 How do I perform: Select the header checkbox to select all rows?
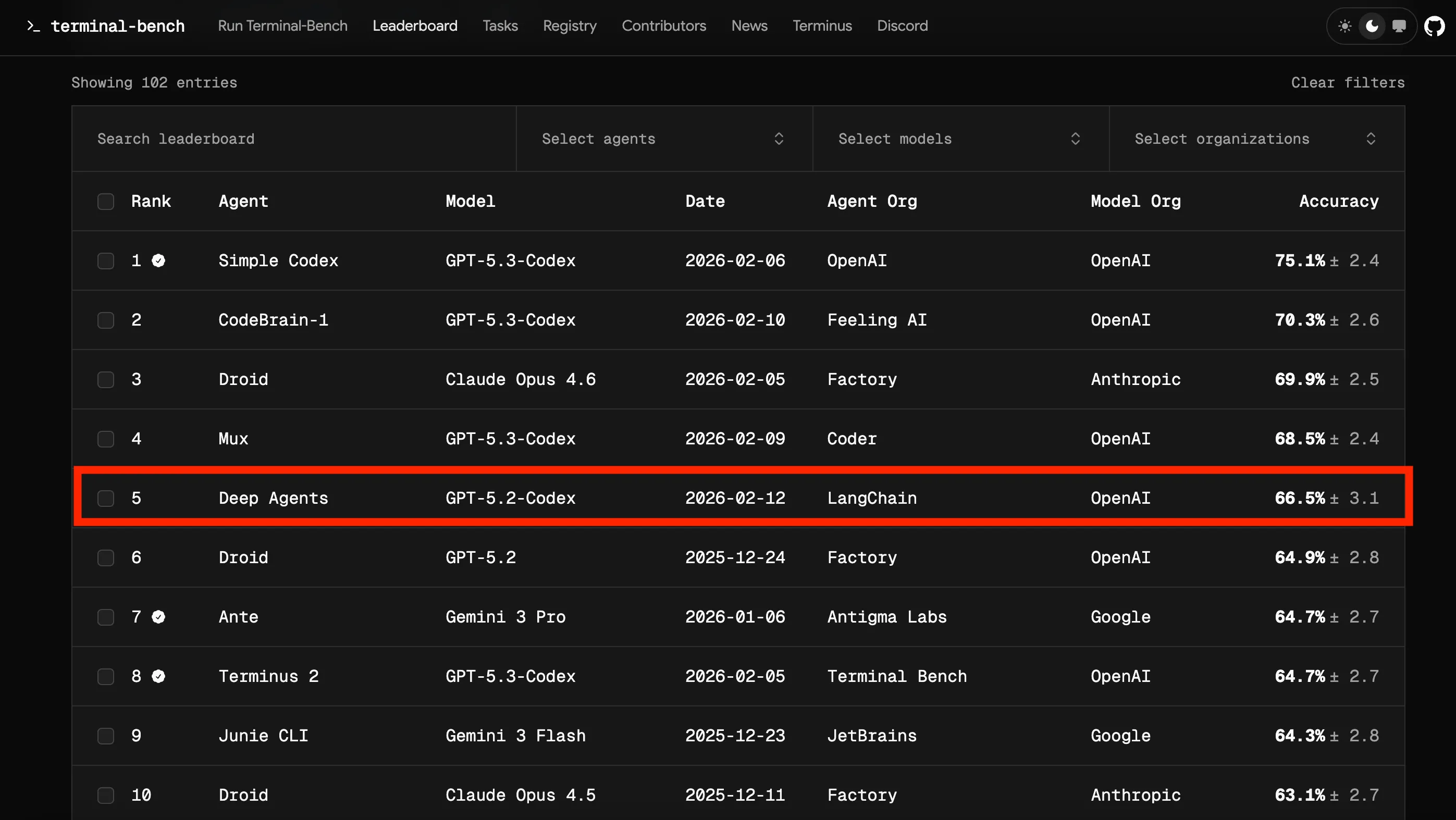(106, 201)
